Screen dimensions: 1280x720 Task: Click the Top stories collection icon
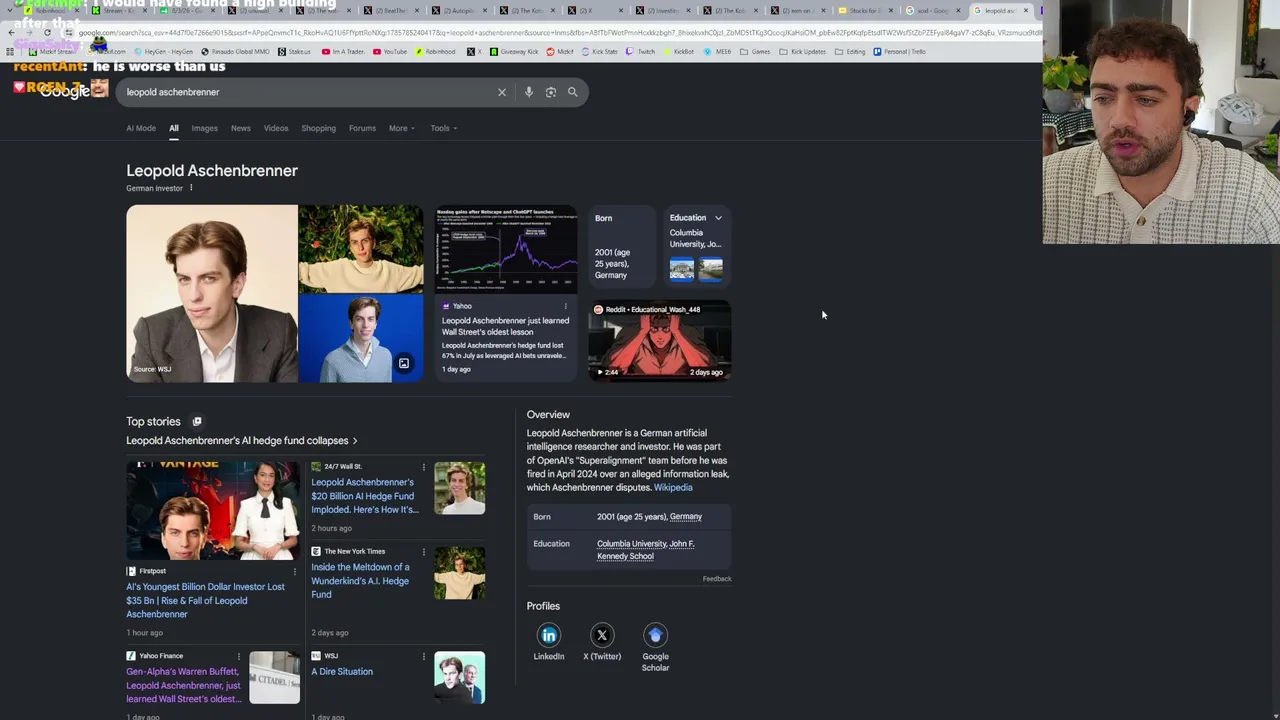tap(197, 422)
